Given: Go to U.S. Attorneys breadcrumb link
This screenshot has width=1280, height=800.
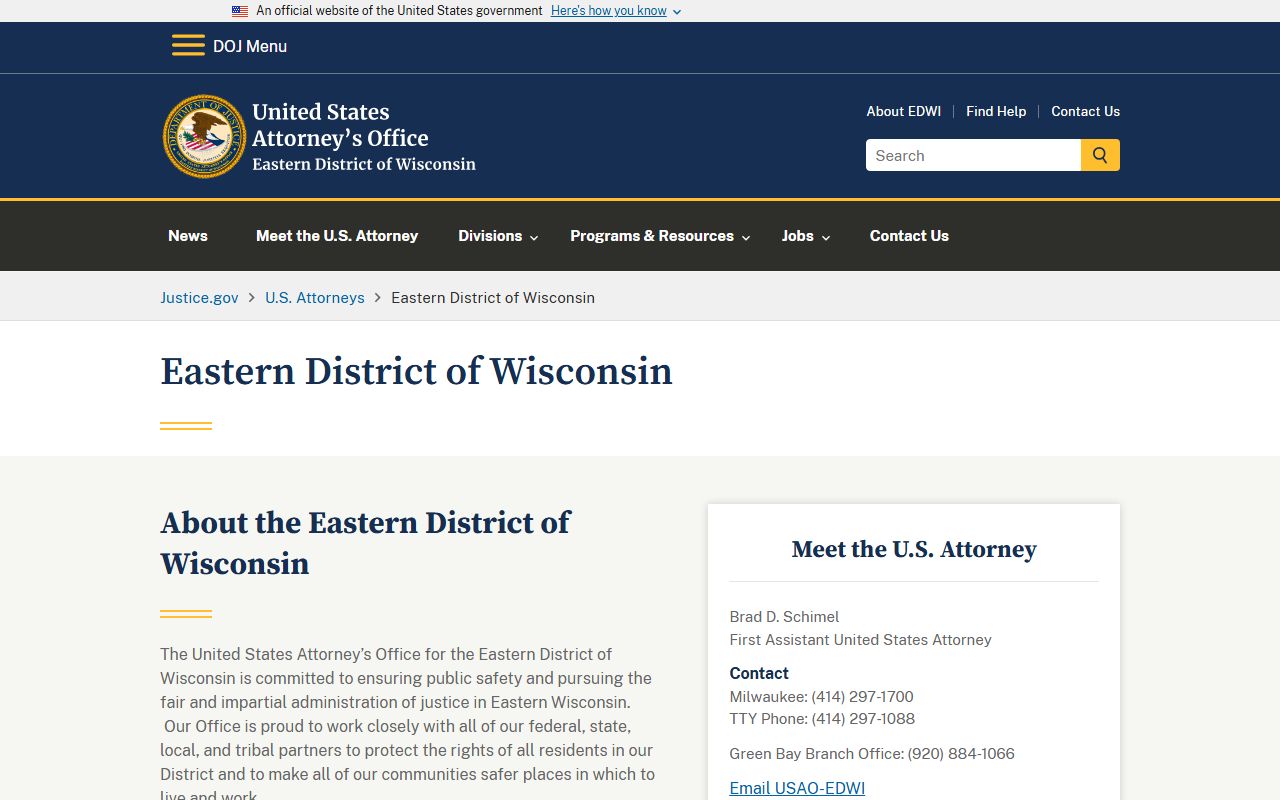Looking at the screenshot, I should [x=315, y=298].
